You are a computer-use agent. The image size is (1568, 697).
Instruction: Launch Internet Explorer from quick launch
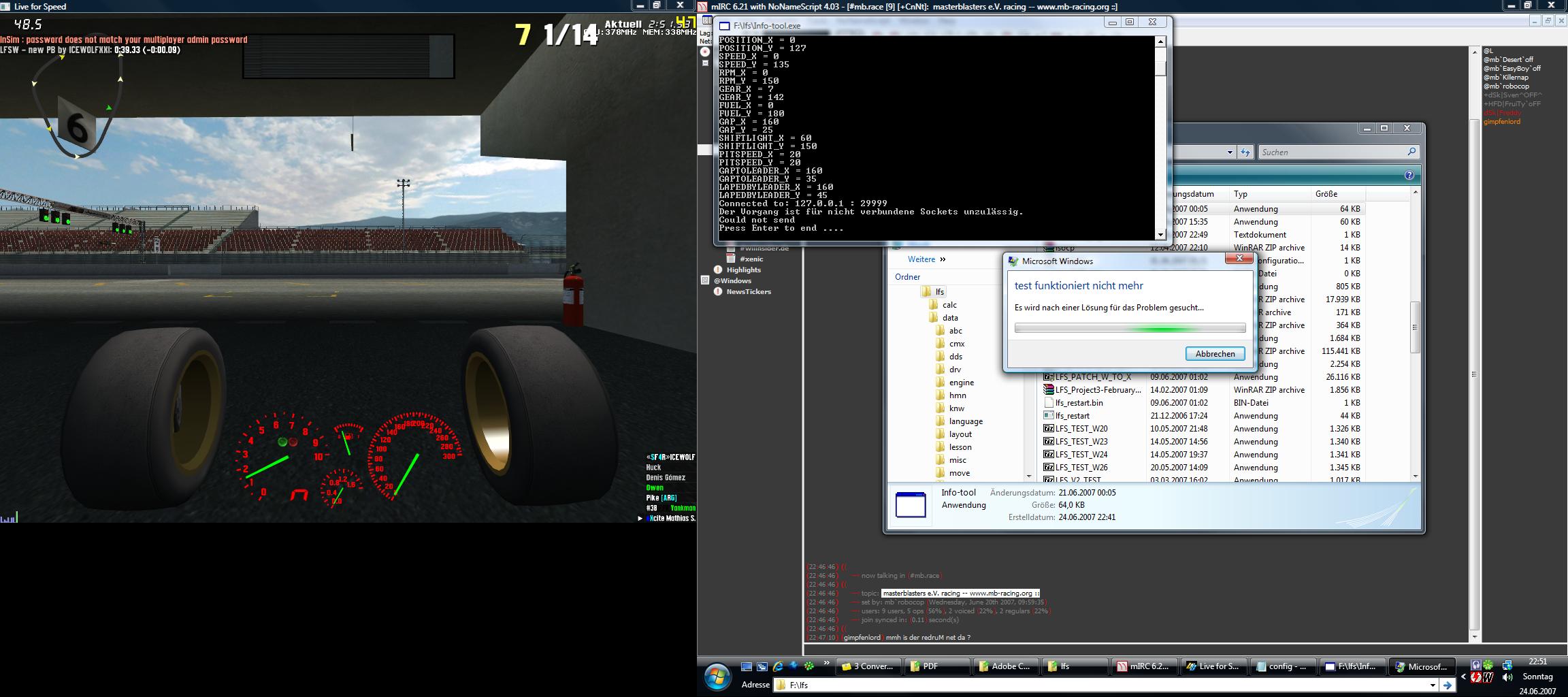pos(778,666)
